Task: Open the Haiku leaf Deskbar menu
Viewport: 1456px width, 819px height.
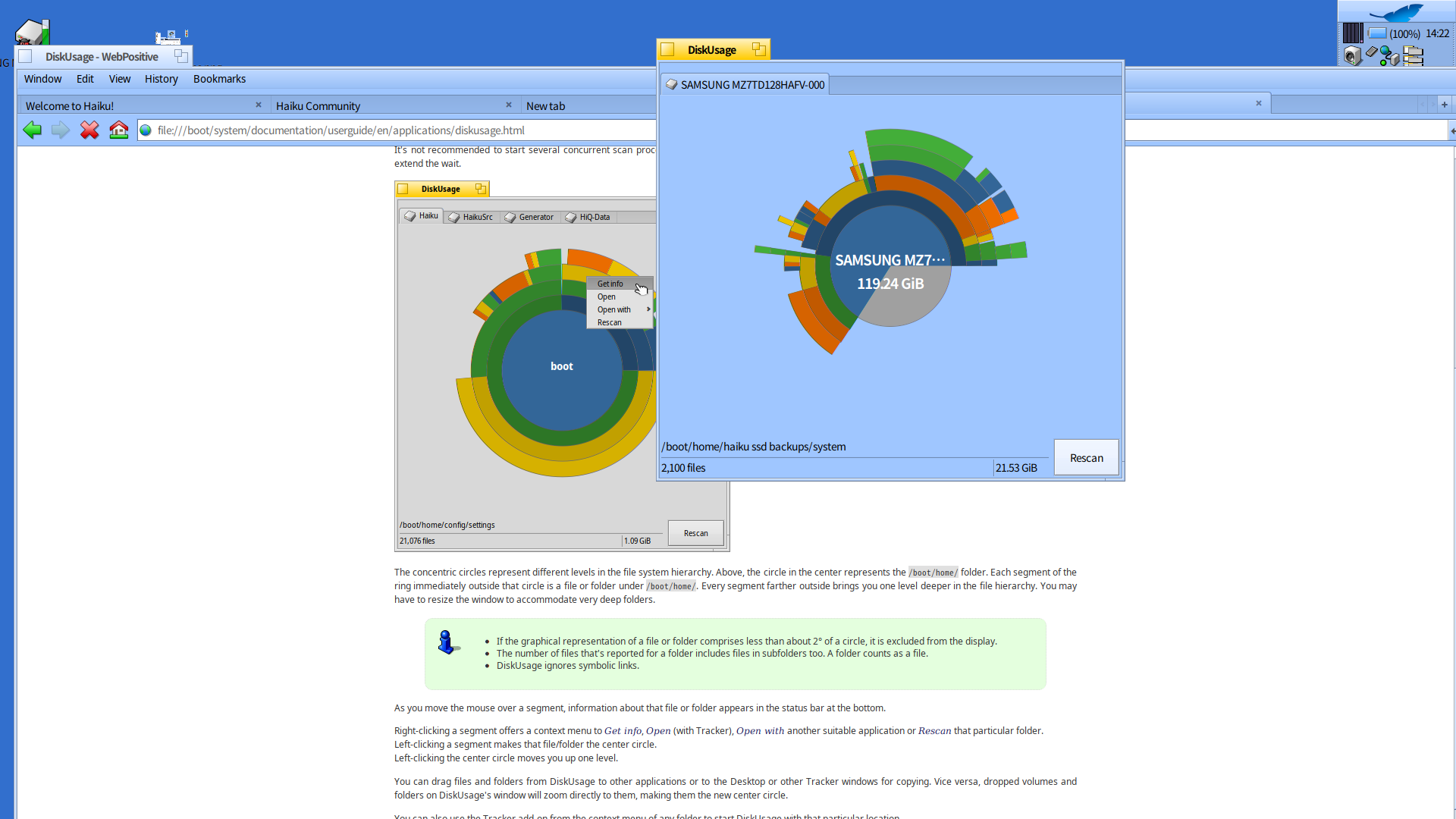Action: (1396, 12)
